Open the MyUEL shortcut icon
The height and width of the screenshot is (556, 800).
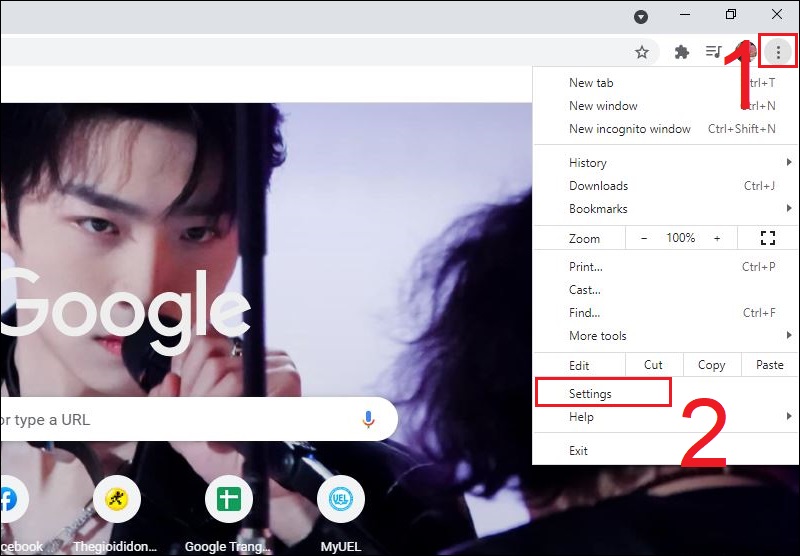(340, 500)
